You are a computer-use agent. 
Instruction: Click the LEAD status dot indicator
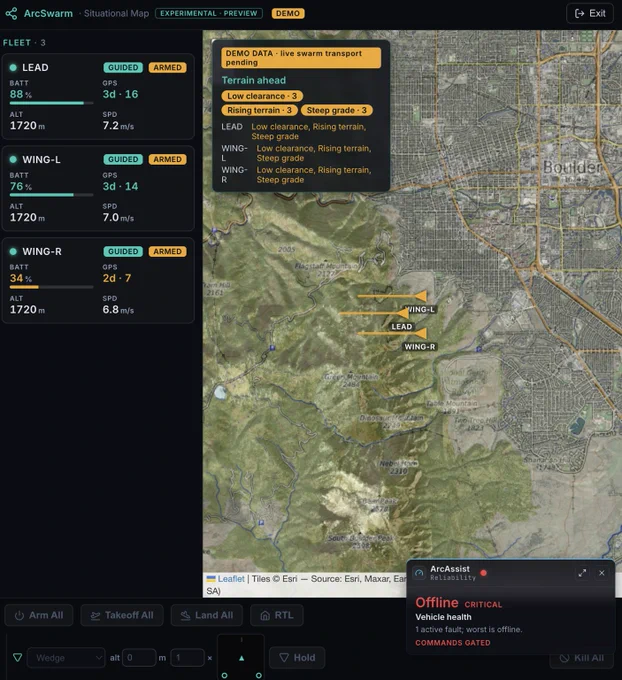tap(13, 68)
